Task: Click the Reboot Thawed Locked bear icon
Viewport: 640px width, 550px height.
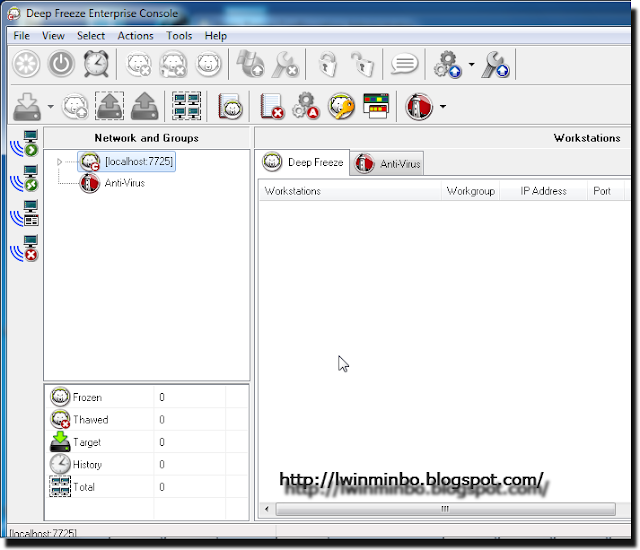Action: (x=173, y=64)
